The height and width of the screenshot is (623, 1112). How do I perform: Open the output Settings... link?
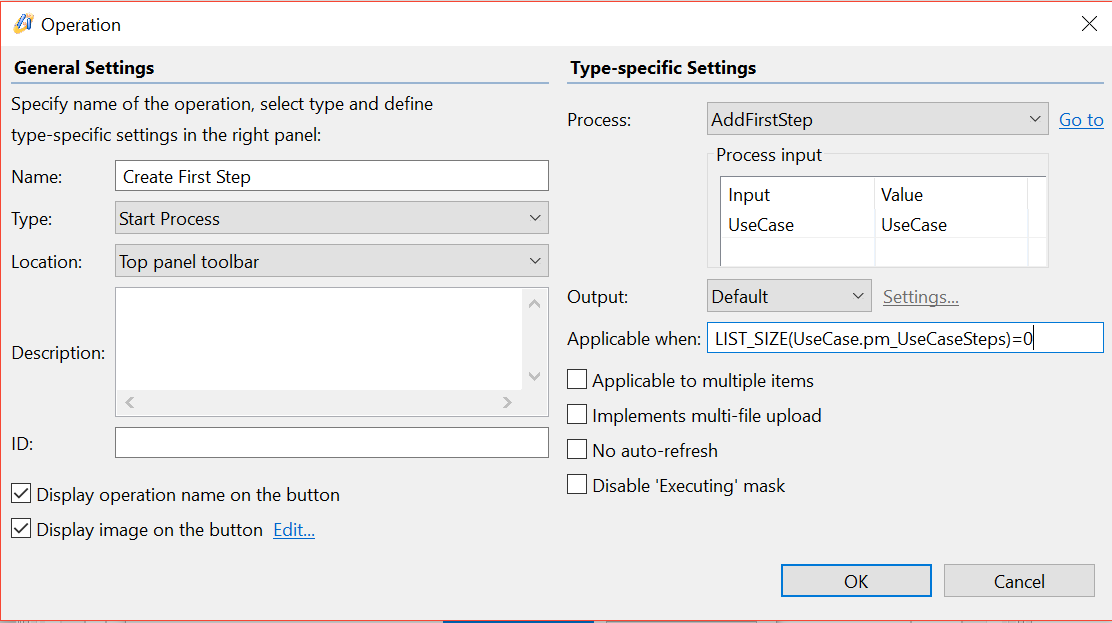point(921,297)
